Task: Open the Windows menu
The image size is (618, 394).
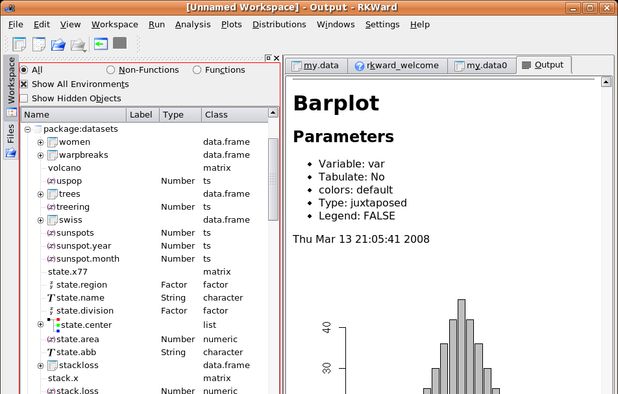Action: (x=335, y=24)
